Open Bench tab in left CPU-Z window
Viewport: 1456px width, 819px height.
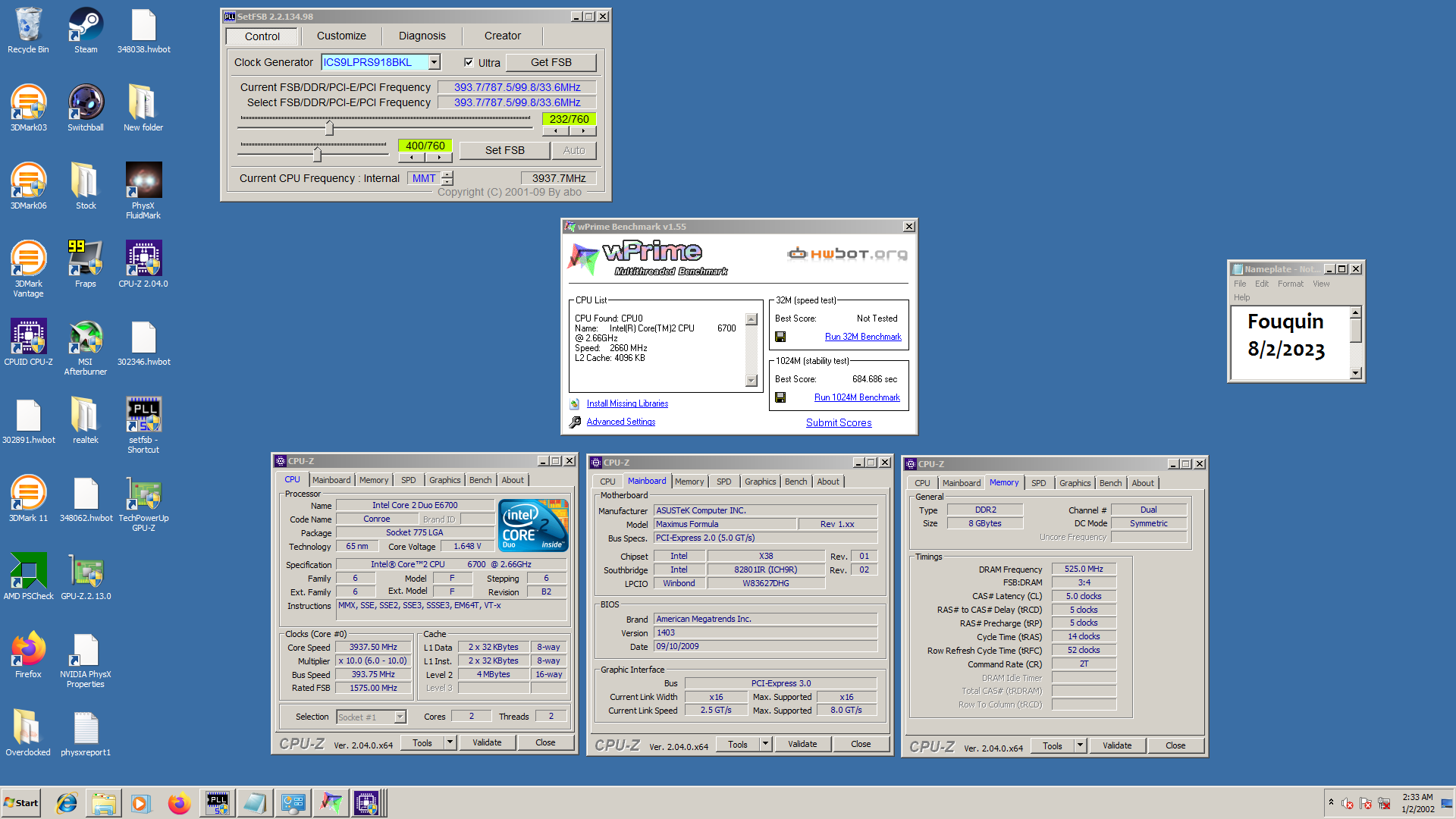[x=480, y=480]
